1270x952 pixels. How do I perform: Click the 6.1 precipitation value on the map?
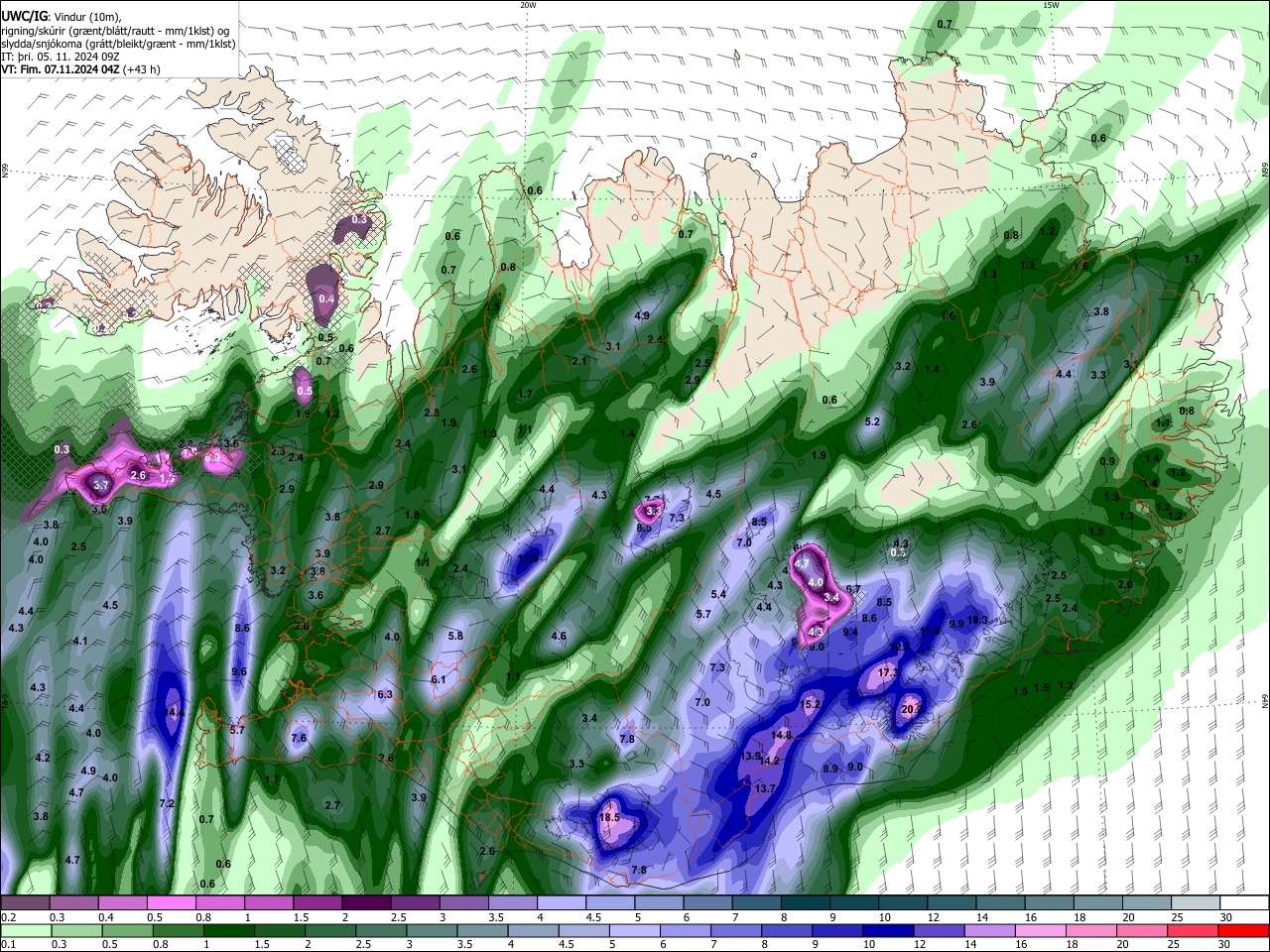pyautogui.click(x=439, y=679)
